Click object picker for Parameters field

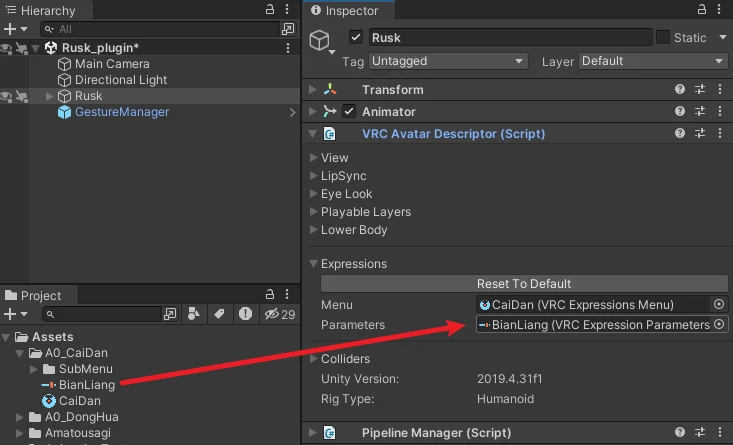pos(718,325)
